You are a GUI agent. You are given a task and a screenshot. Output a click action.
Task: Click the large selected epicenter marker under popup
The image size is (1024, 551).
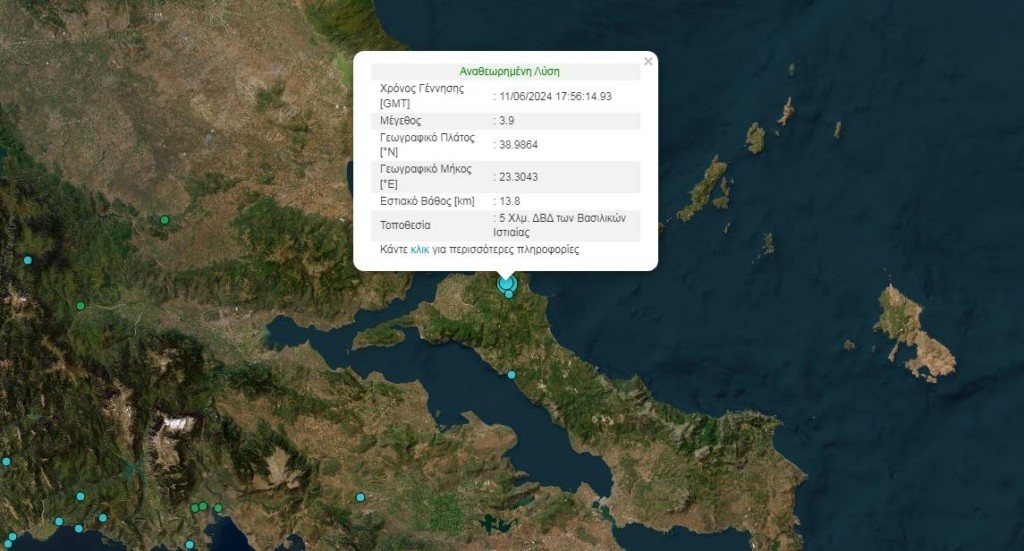pyautogui.click(x=506, y=283)
